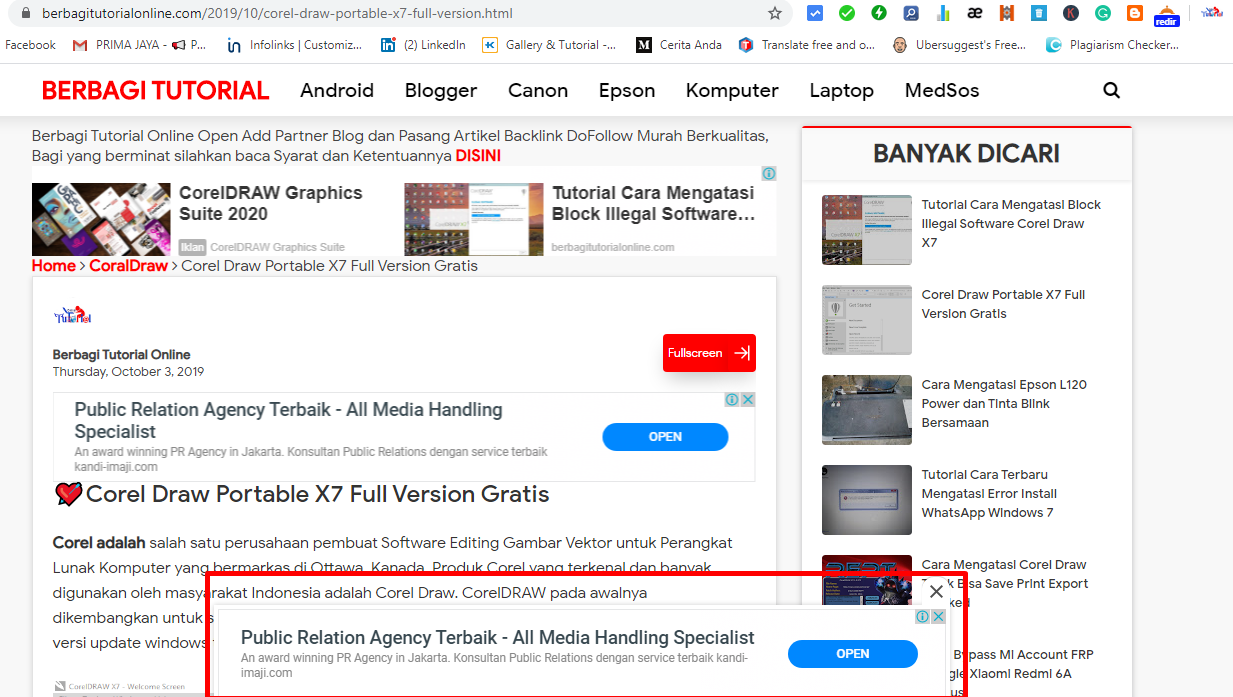Open Tutorial Cara Mengatasi Block Illegal ad card

(x=653, y=203)
